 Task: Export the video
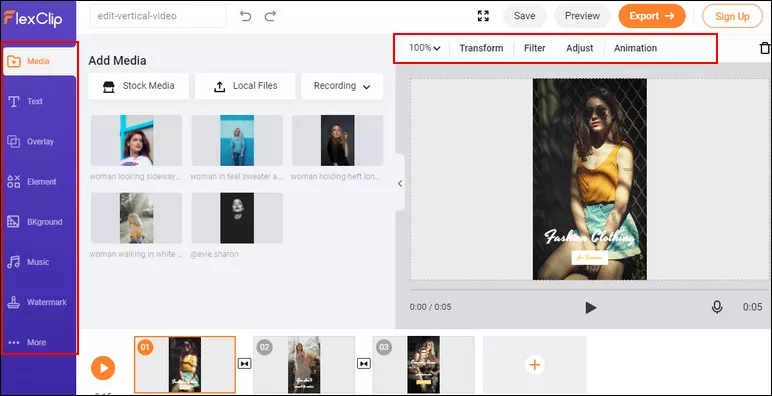coord(652,16)
